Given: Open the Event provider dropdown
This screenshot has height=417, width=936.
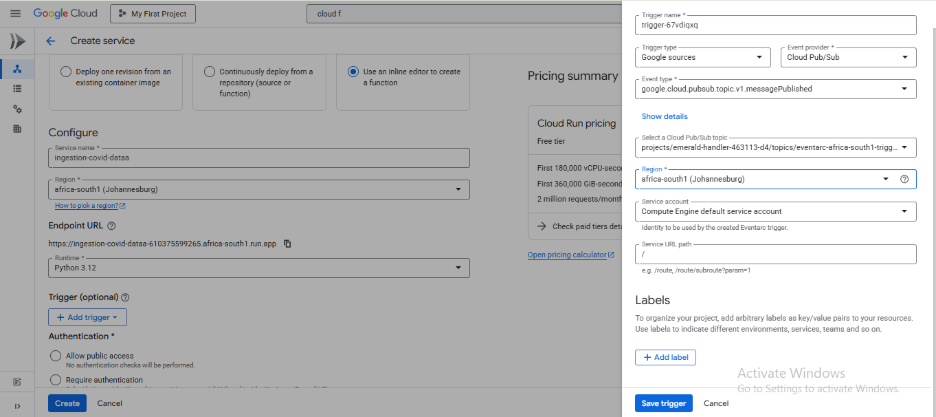Looking at the screenshot, I should pos(847,57).
